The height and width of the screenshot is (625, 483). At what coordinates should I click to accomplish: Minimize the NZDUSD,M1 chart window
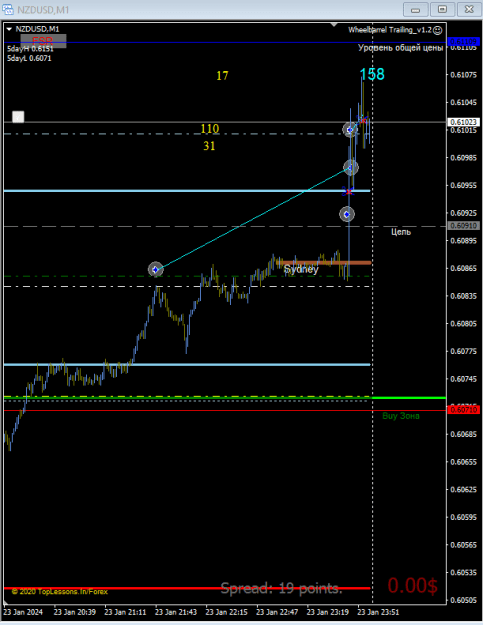(416, 9)
